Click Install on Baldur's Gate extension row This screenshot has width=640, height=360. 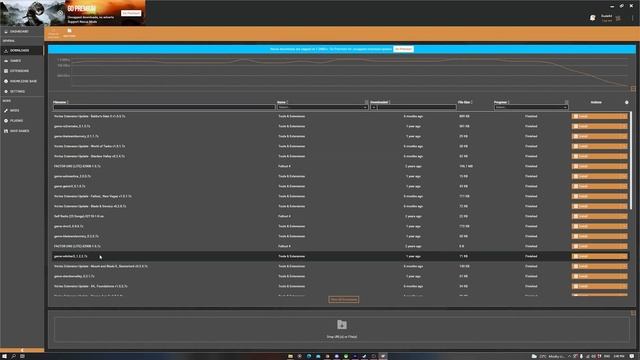click(x=597, y=116)
